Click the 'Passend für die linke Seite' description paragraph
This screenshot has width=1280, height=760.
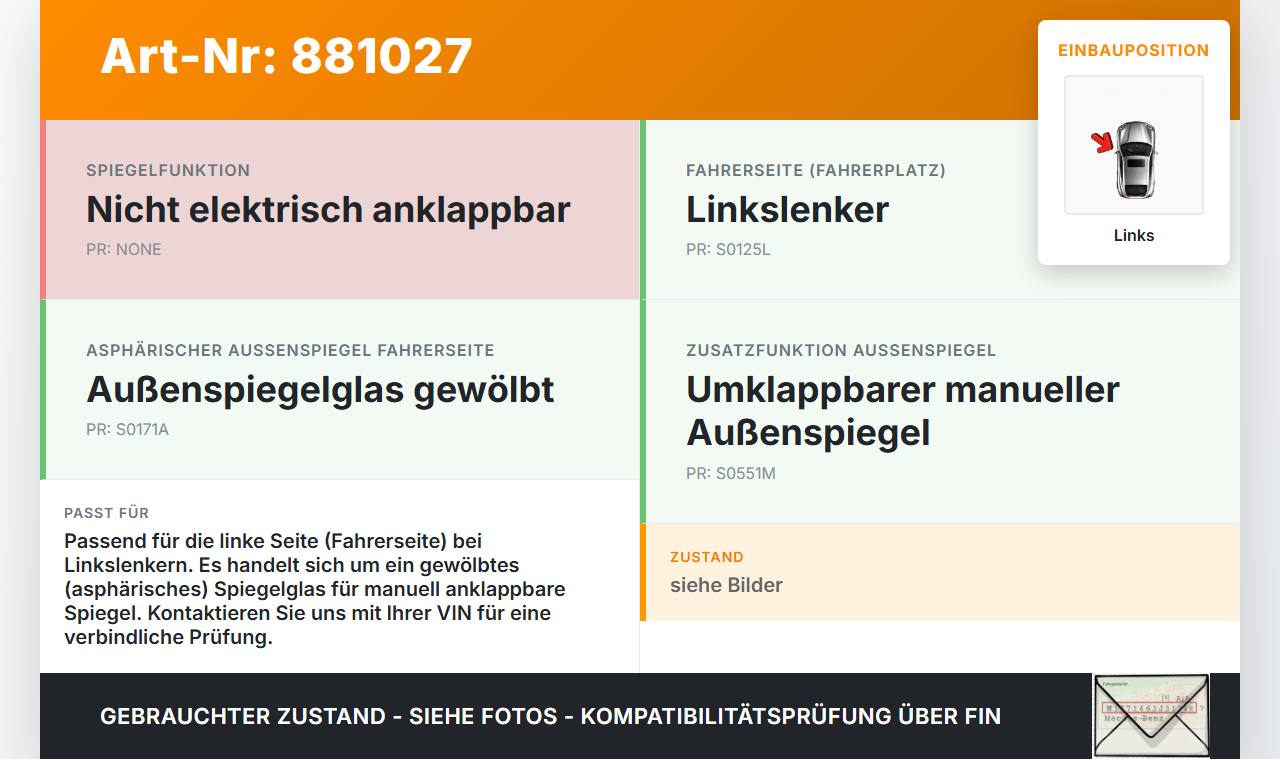click(315, 589)
